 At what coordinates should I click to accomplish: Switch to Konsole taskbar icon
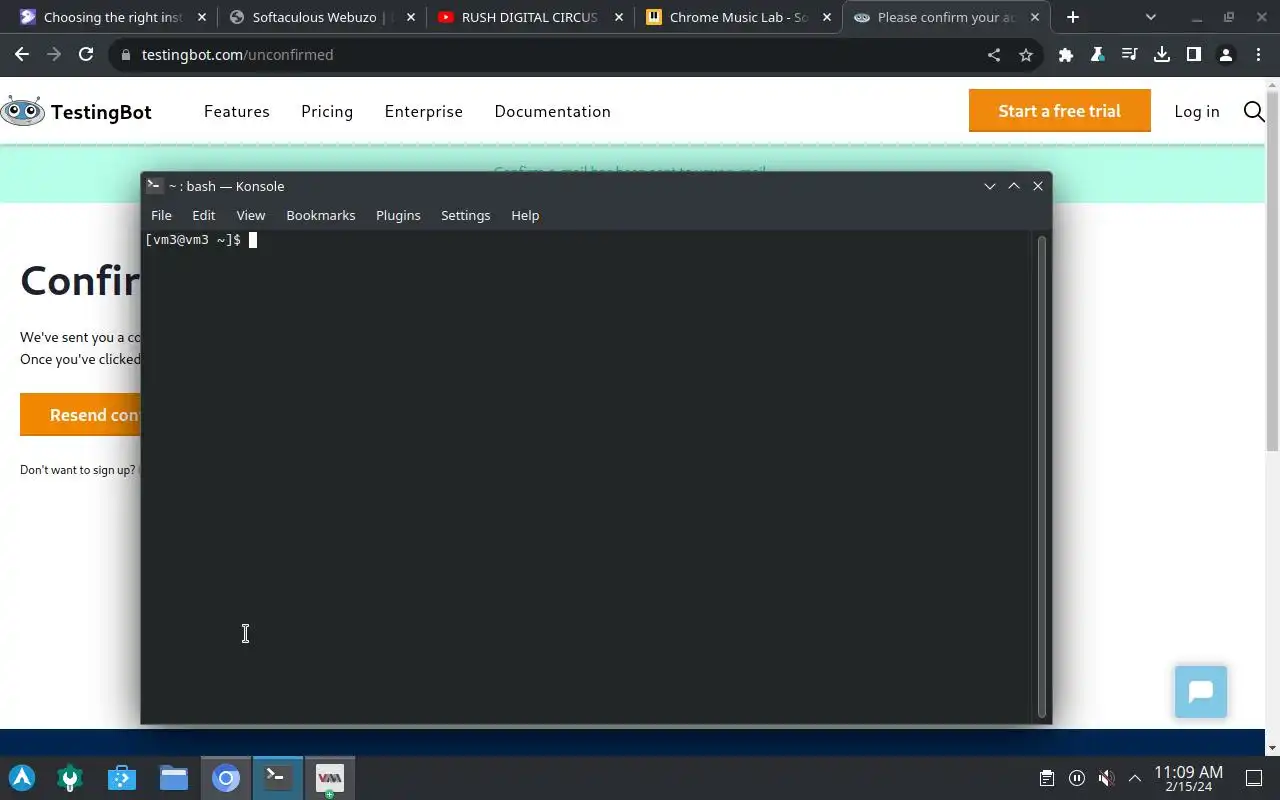tap(278, 778)
